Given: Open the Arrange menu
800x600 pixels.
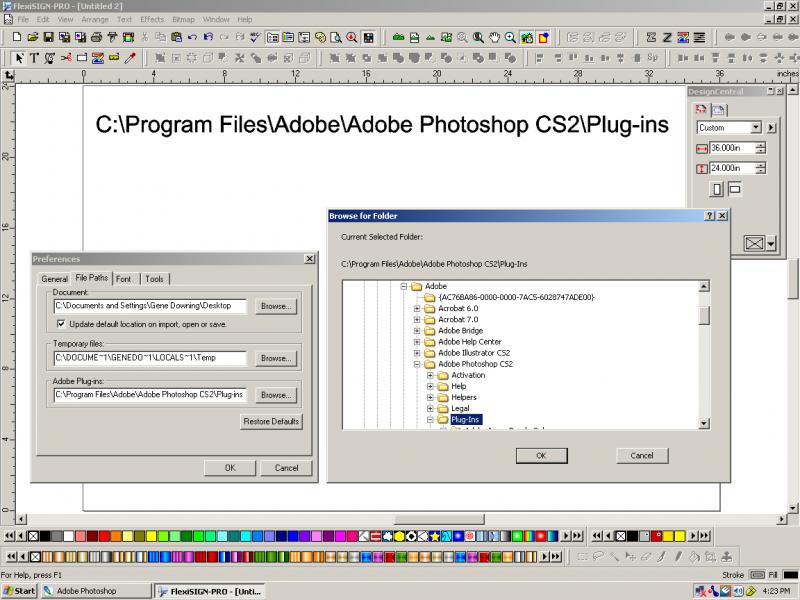Looking at the screenshot, I should [95, 19].
